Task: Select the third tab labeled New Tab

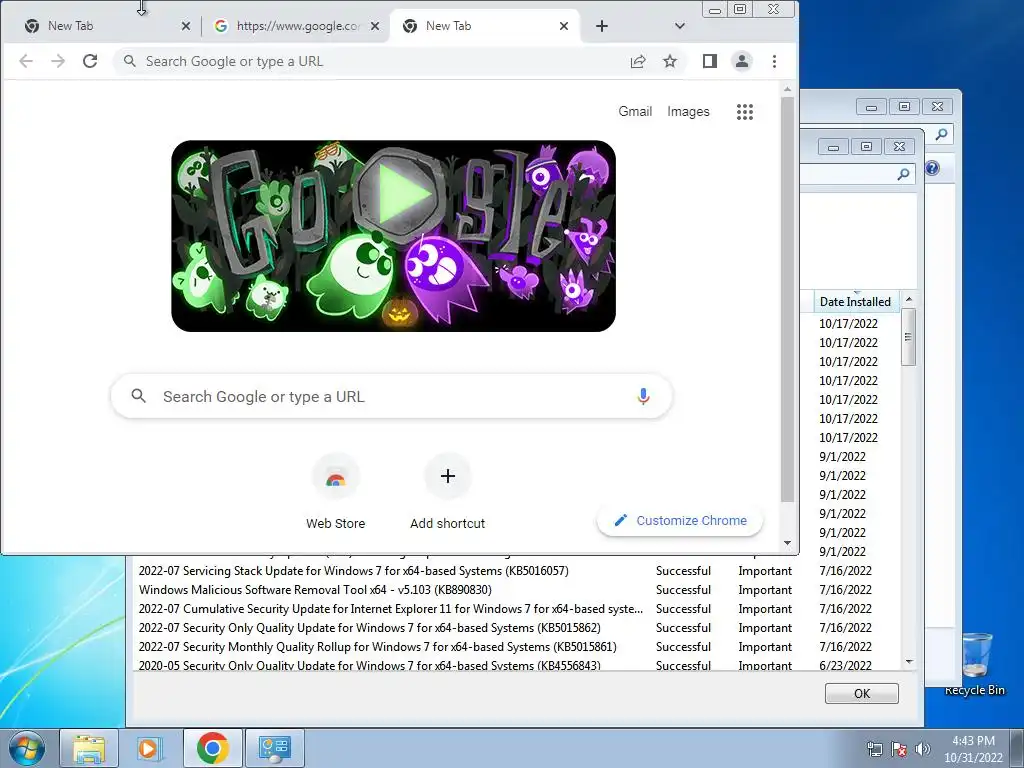Action: [483, 26]
